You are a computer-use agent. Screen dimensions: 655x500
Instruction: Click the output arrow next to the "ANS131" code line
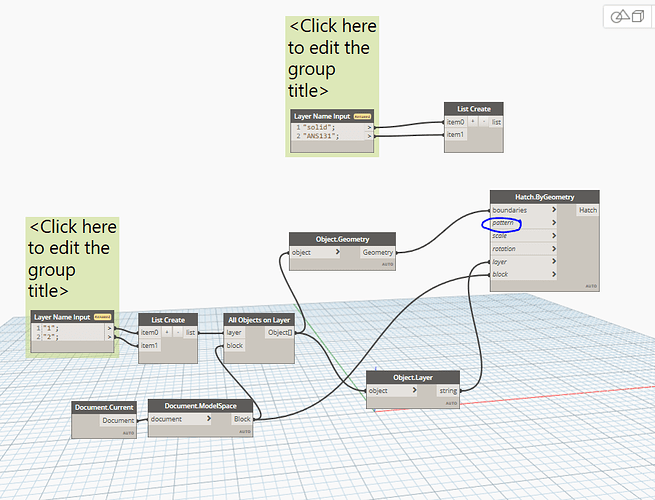369,136
